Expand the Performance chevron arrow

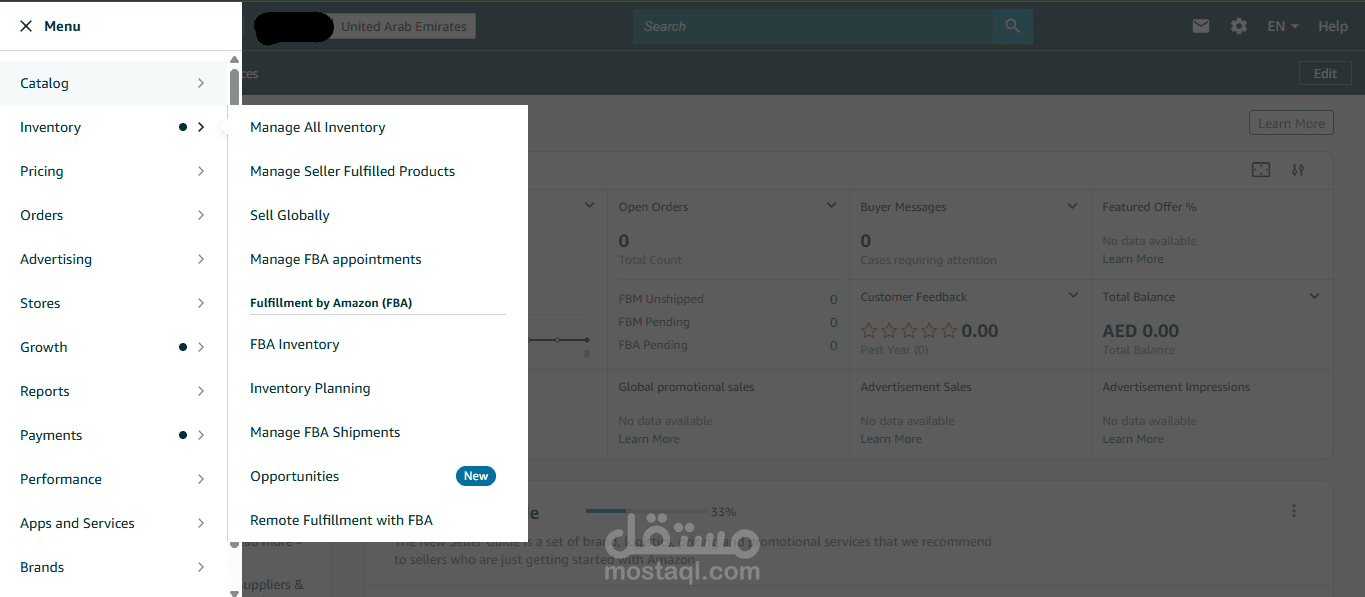point(201,479)
